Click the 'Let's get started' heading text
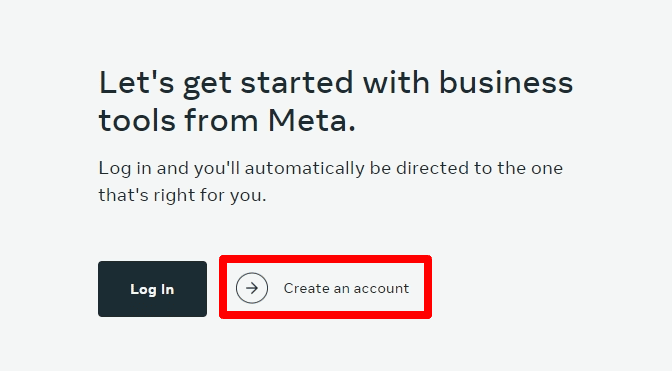 click(336, 101)
